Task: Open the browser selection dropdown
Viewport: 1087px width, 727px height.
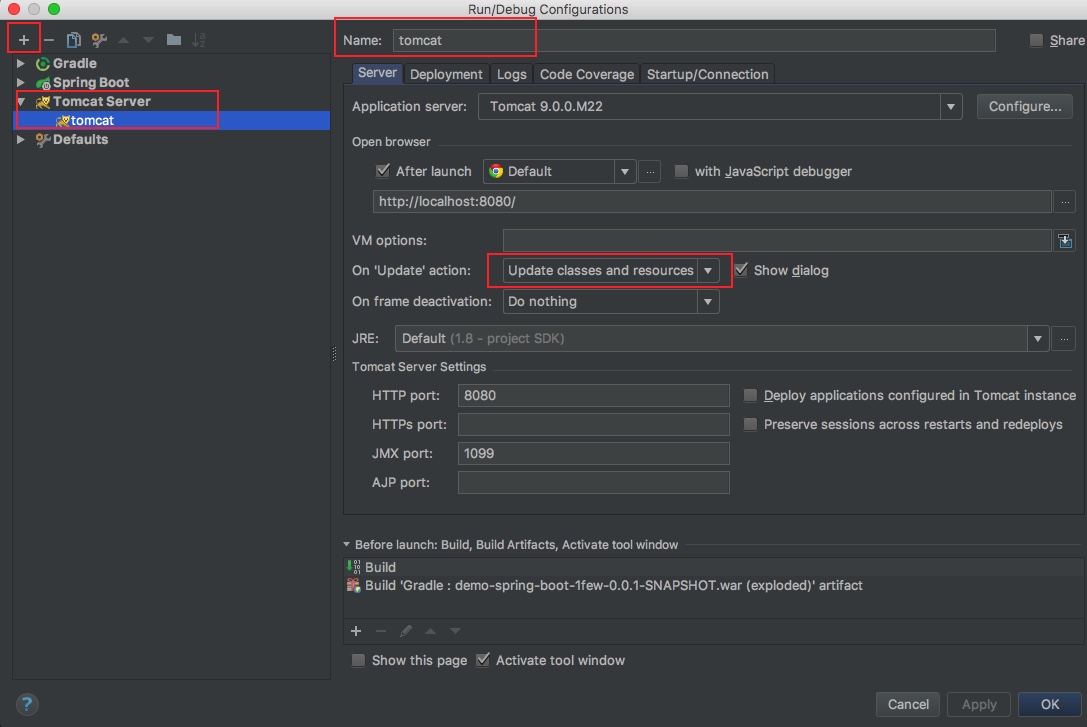Action: point(624,171)
